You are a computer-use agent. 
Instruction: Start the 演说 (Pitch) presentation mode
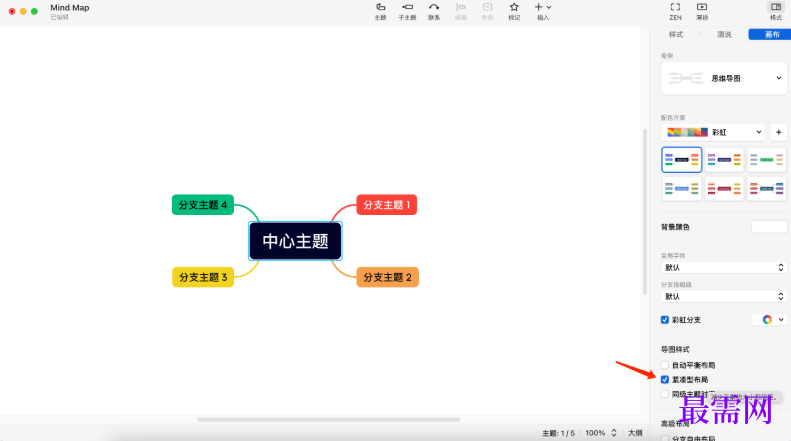pos(702,10)
